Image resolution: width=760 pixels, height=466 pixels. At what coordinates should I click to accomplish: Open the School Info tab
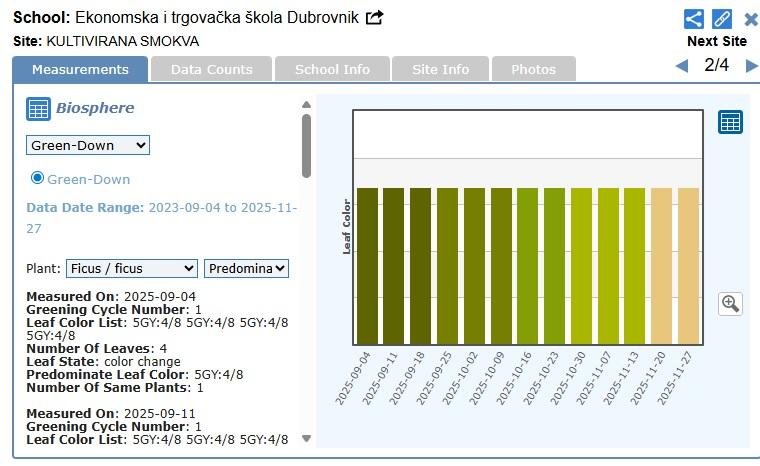(332, 69)
